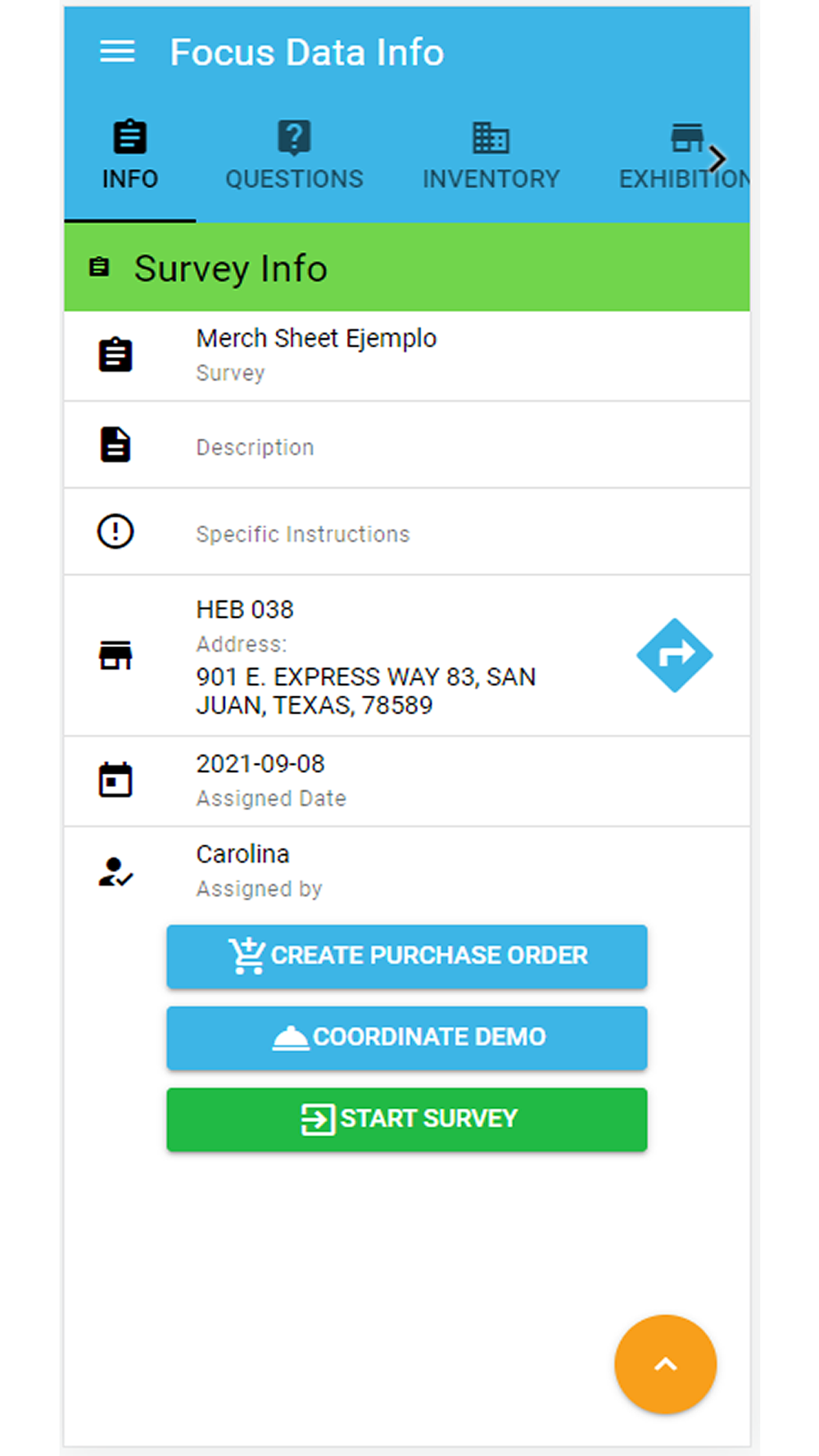Click the store icon beside HEB 038
Viewport: 819px width, 1456px height.
(115, 655)
